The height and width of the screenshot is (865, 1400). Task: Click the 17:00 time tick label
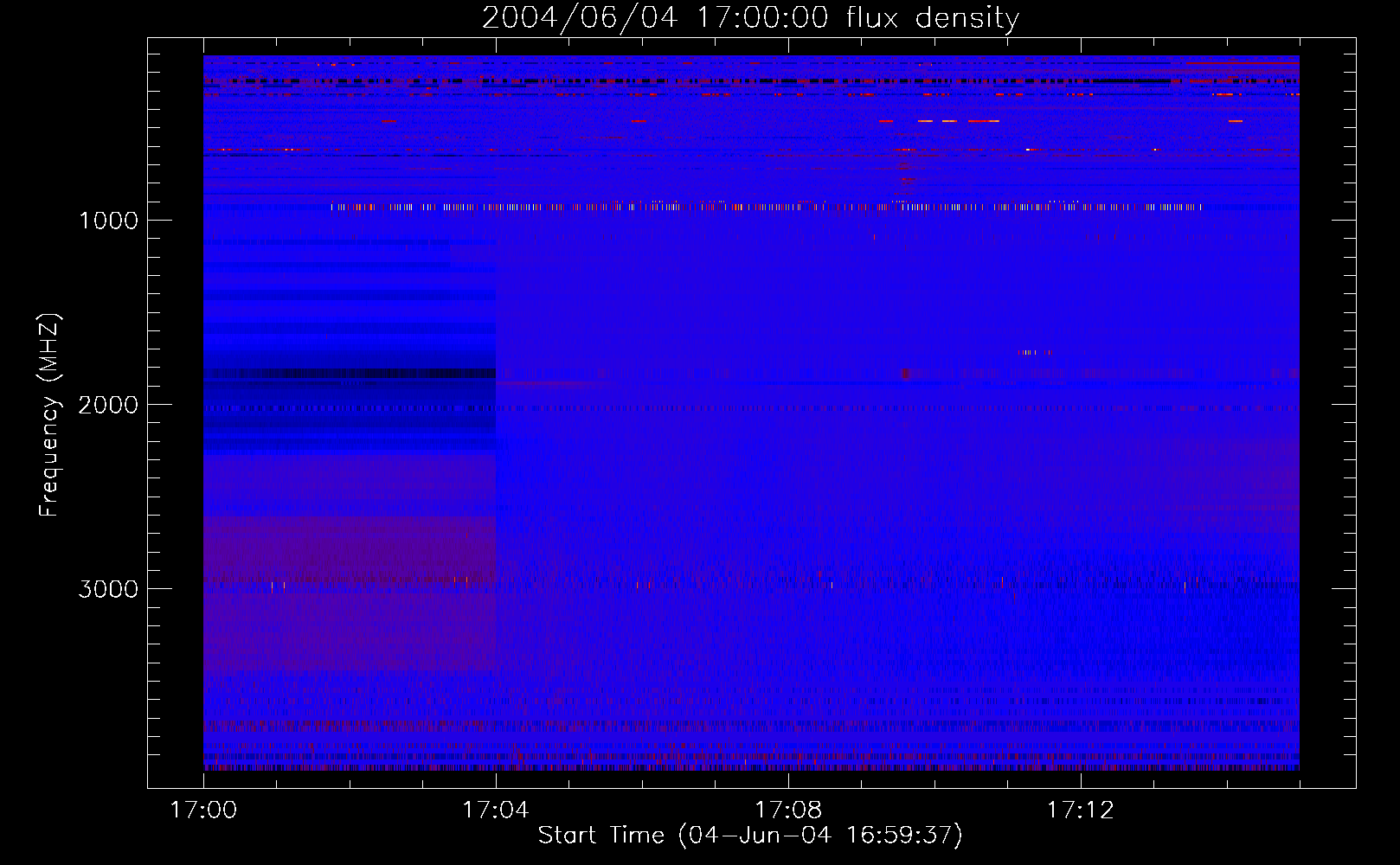click(x=203, y=811)
